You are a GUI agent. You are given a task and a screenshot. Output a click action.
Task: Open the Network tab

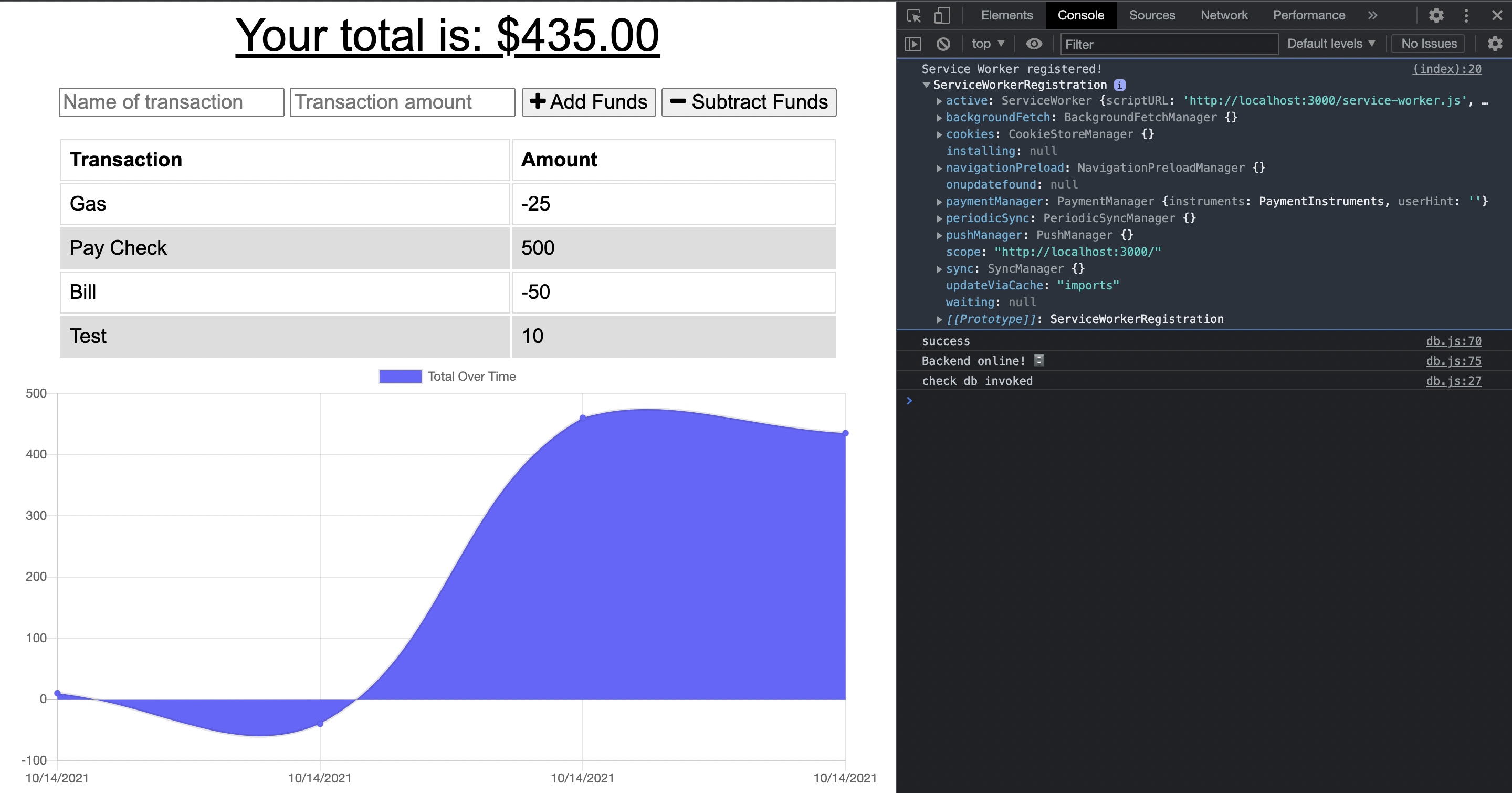pos(1224,15)
